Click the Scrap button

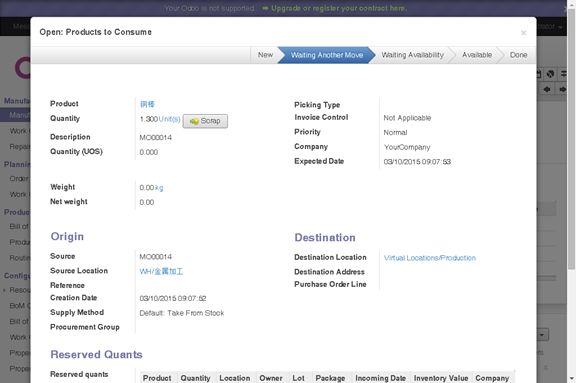pyautogui.click(x=205, y=121)
